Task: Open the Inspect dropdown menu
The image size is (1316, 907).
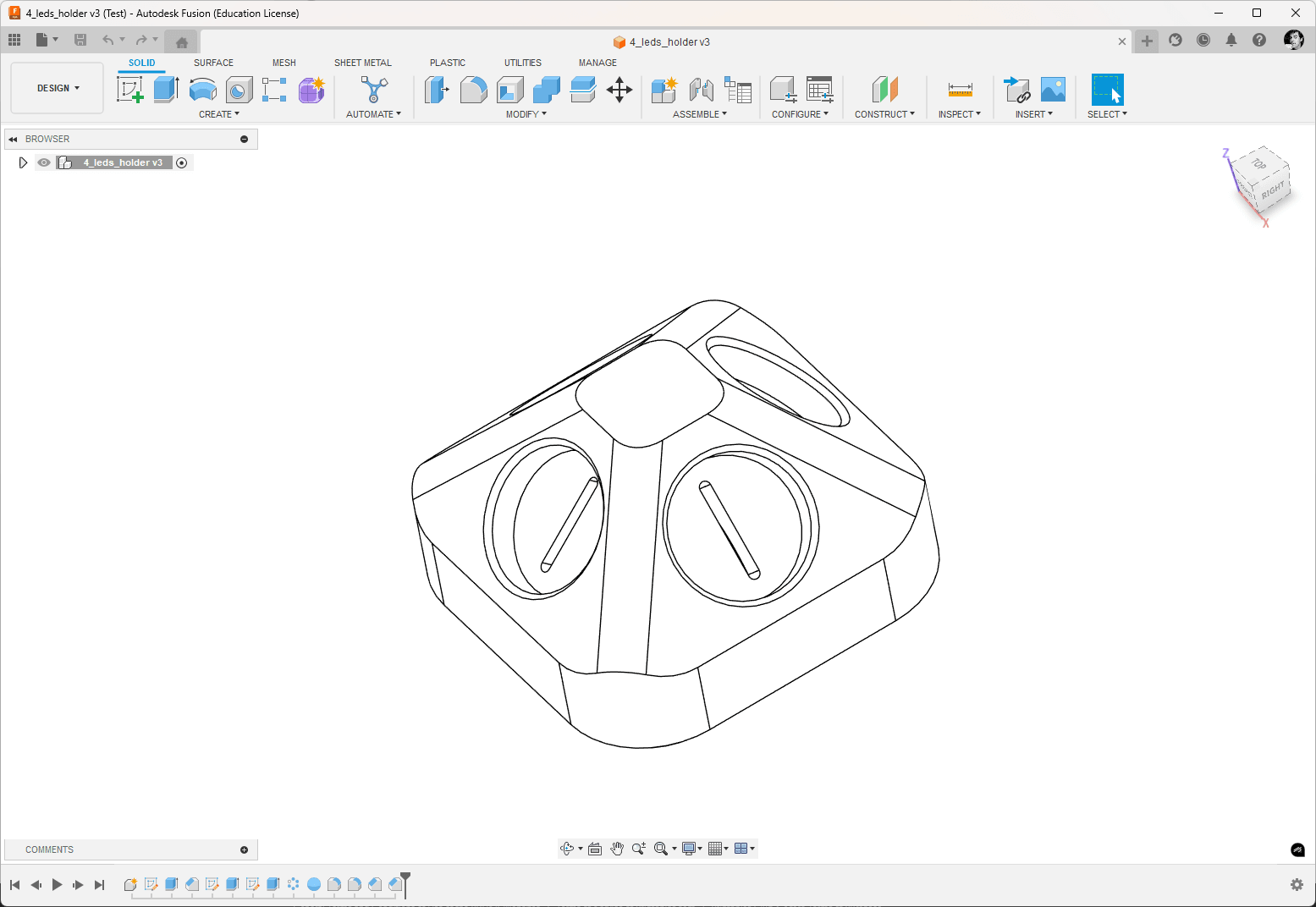Action: pos(960,114)
